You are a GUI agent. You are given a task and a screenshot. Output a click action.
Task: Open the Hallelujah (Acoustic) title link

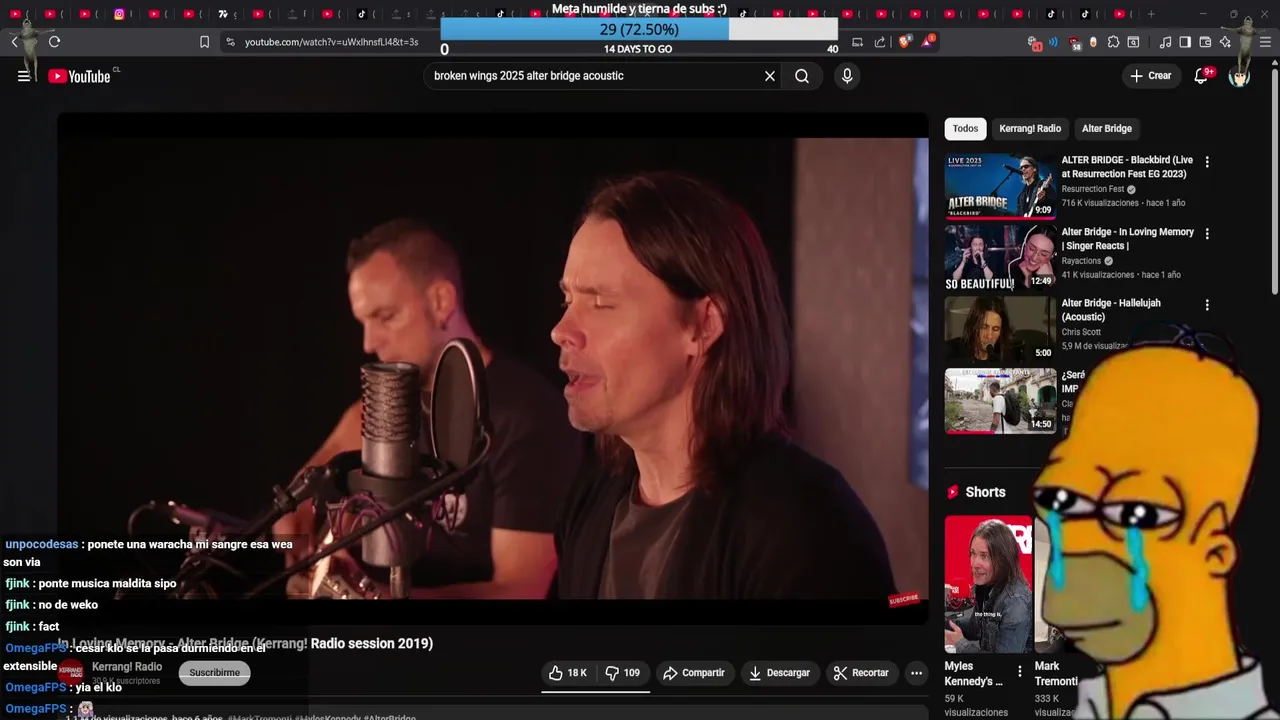[1111, 310]
